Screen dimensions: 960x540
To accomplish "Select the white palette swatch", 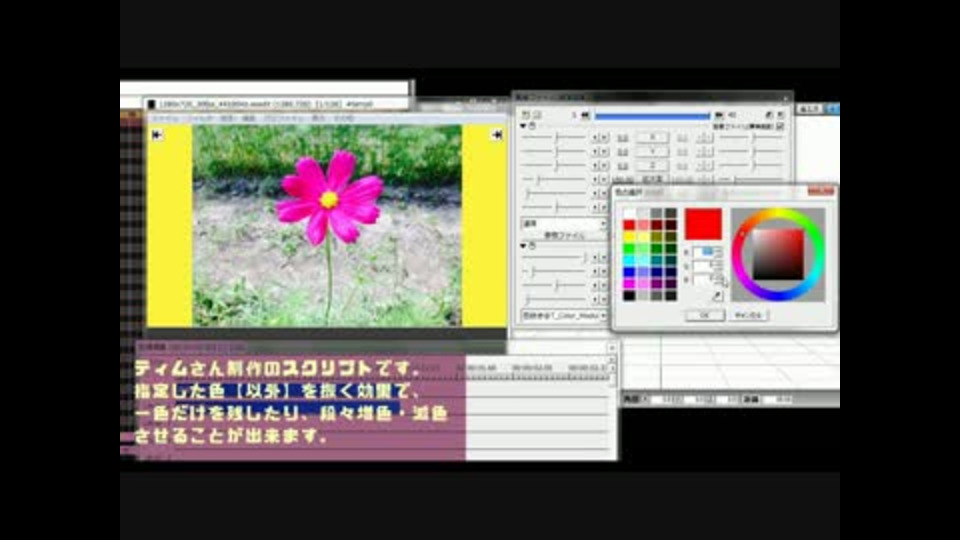I will (x=629, y=213).
